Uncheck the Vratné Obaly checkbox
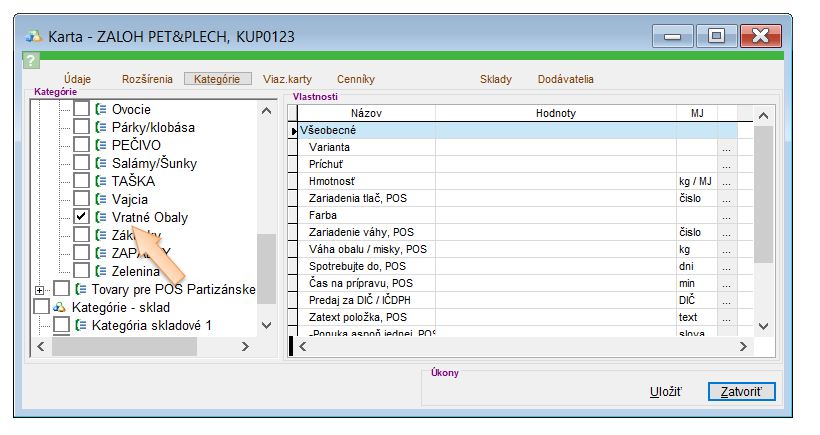This screenshot has height=435, width=820. coord(82,217)
